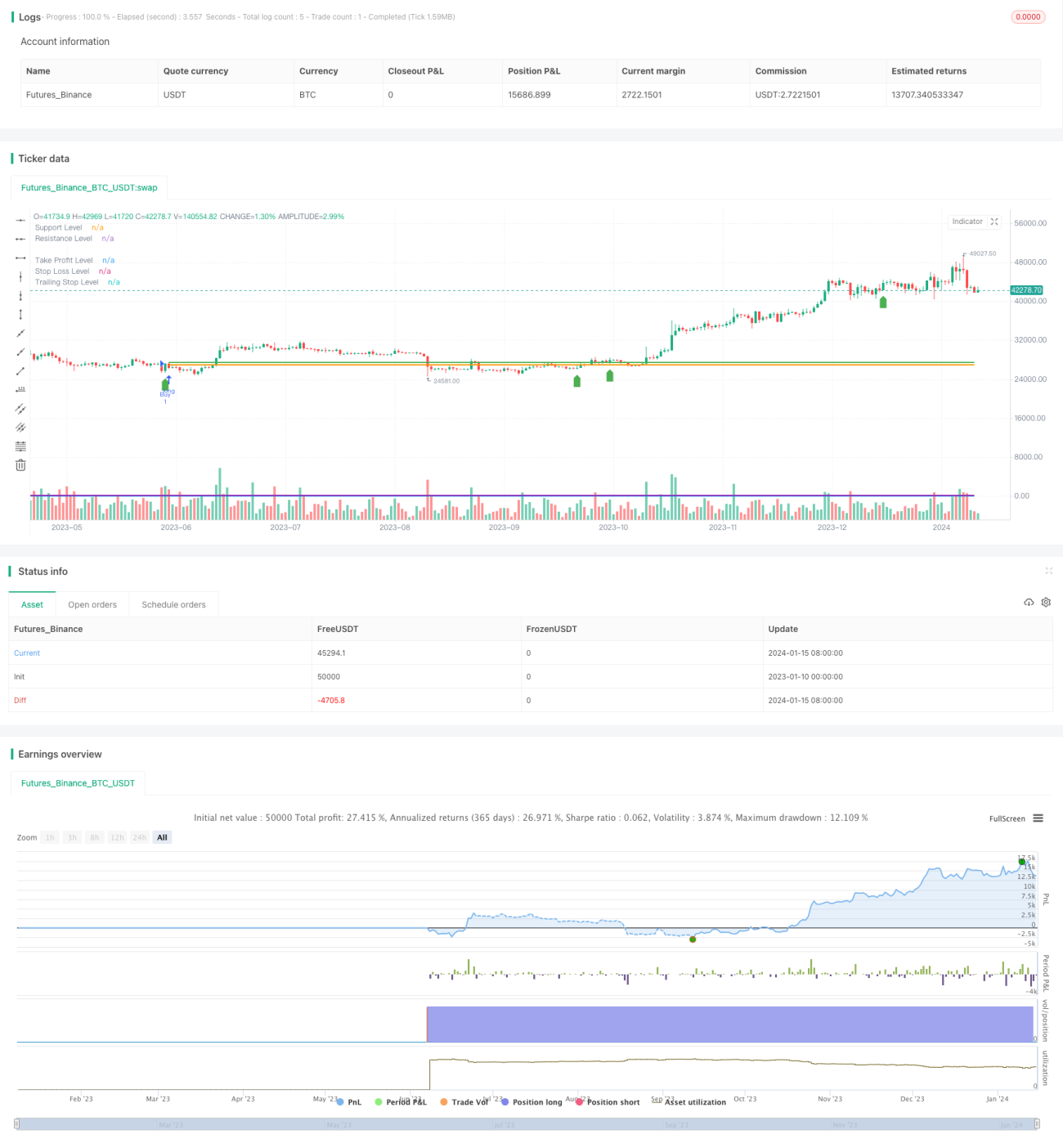Select the horizontal straight line drawing tool
This screenshot has height=1148, width=1063.
tap(20, 220)
